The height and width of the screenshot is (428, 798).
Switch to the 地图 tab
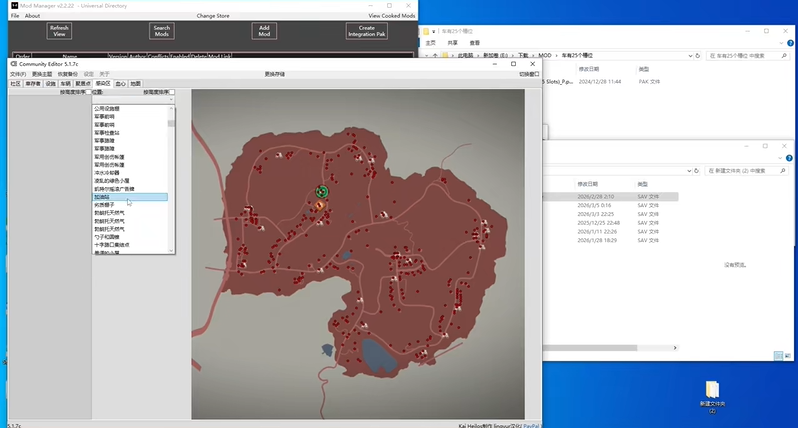[135, 83]
